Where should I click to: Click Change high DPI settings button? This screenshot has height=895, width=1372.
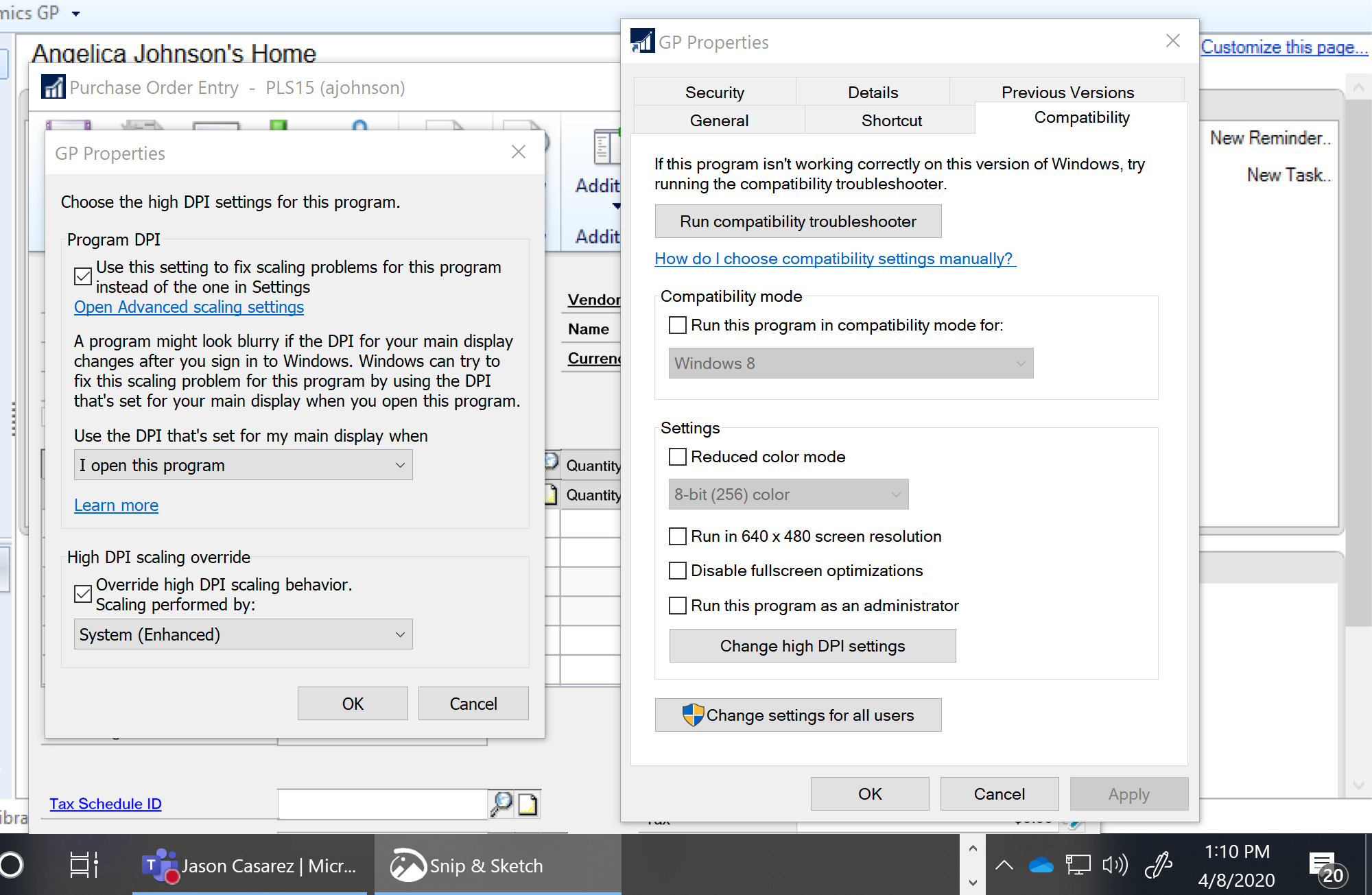812,646
